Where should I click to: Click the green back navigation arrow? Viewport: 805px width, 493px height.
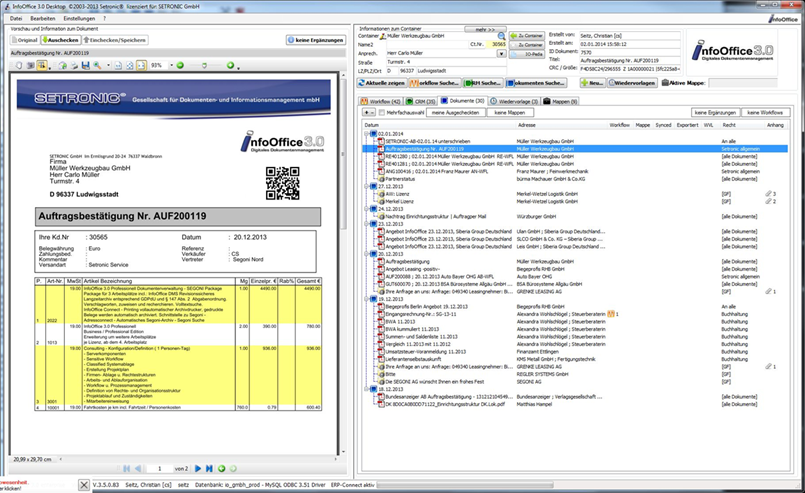(222, 468)
